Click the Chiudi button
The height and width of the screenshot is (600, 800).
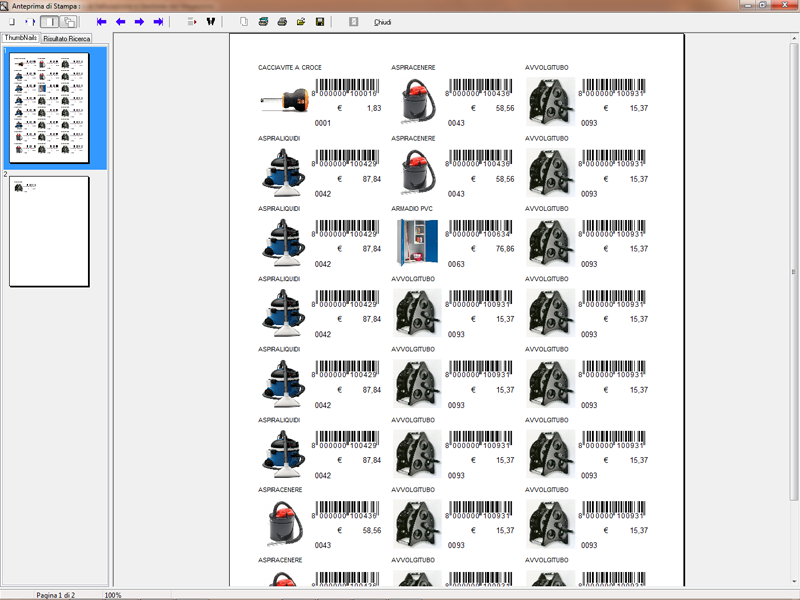[383, 22]
